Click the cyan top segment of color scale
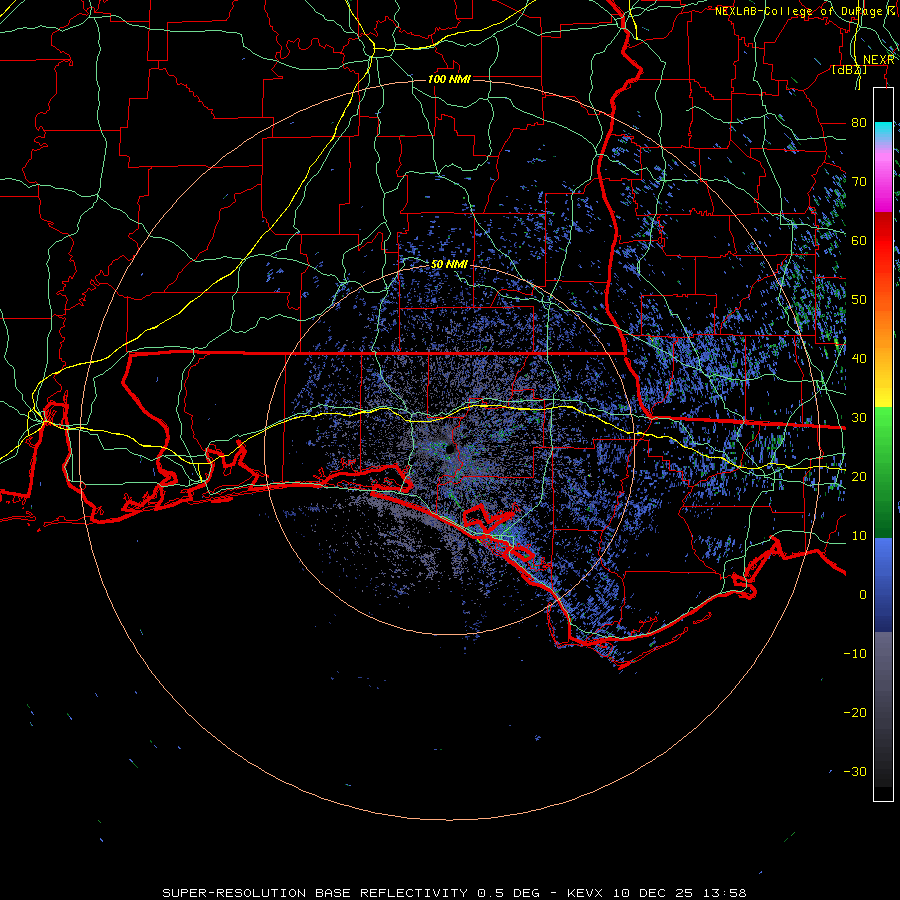 click(883, 131)
